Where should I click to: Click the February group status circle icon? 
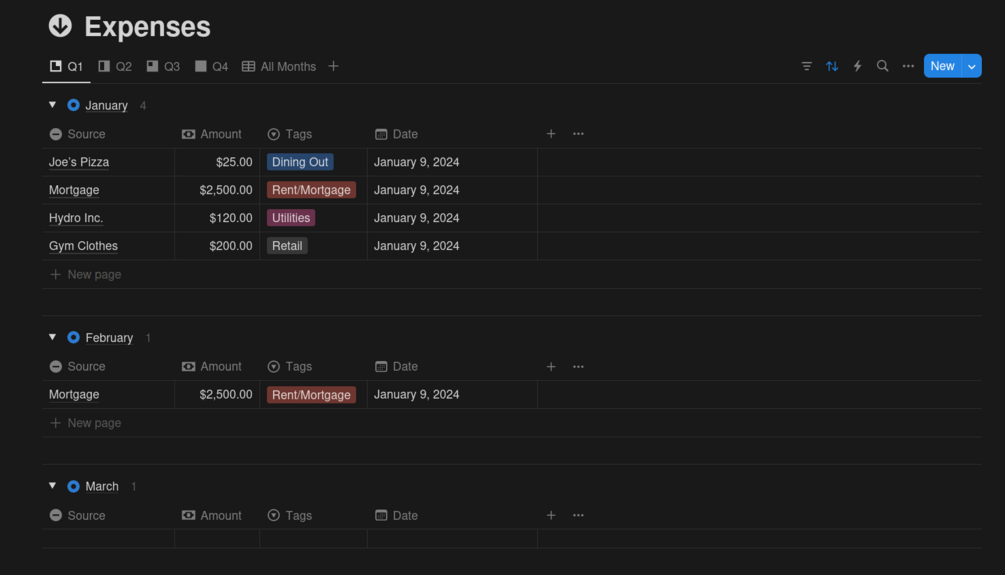(x=74, y=337)
